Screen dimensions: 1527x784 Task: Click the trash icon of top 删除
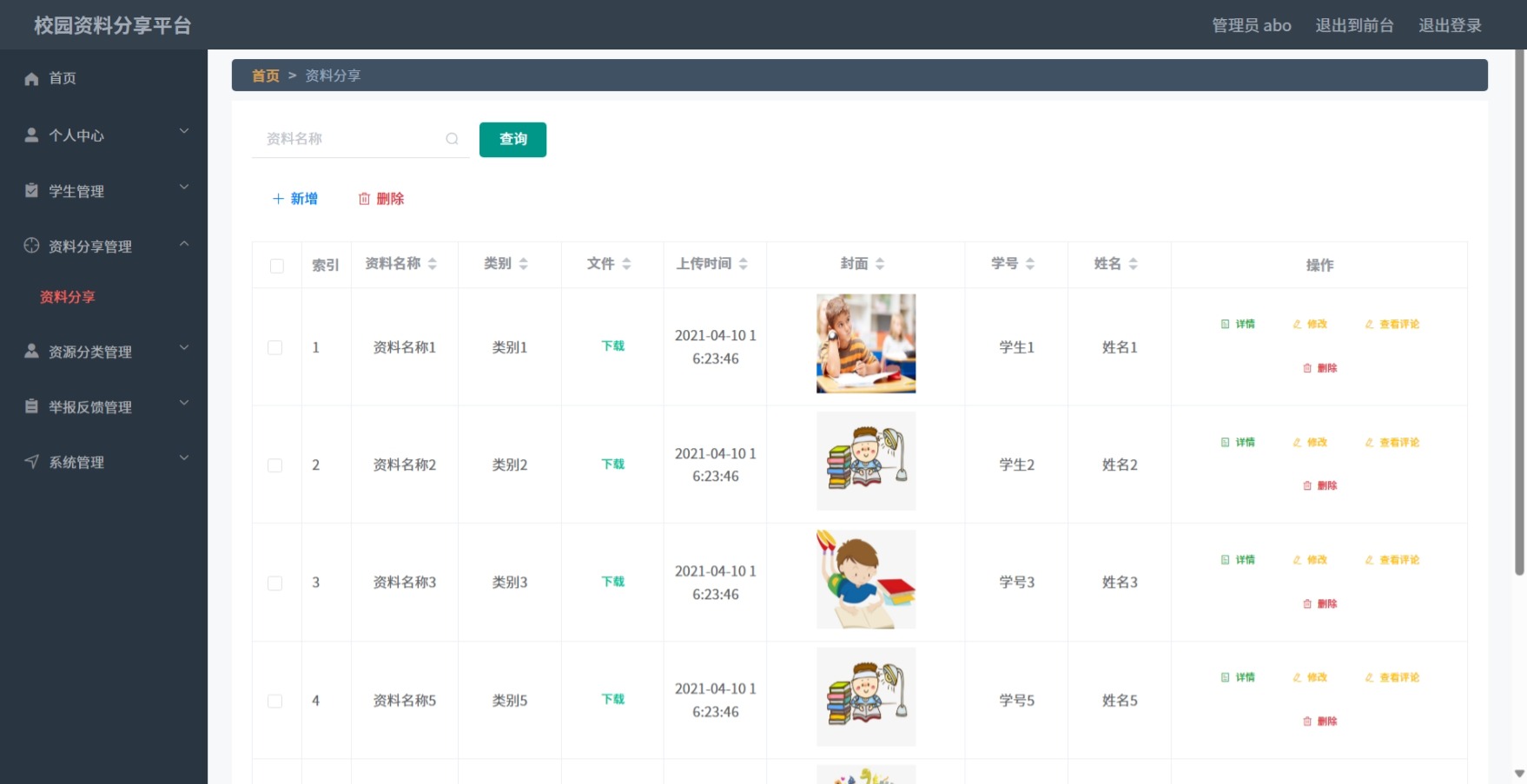click(365, 199)
